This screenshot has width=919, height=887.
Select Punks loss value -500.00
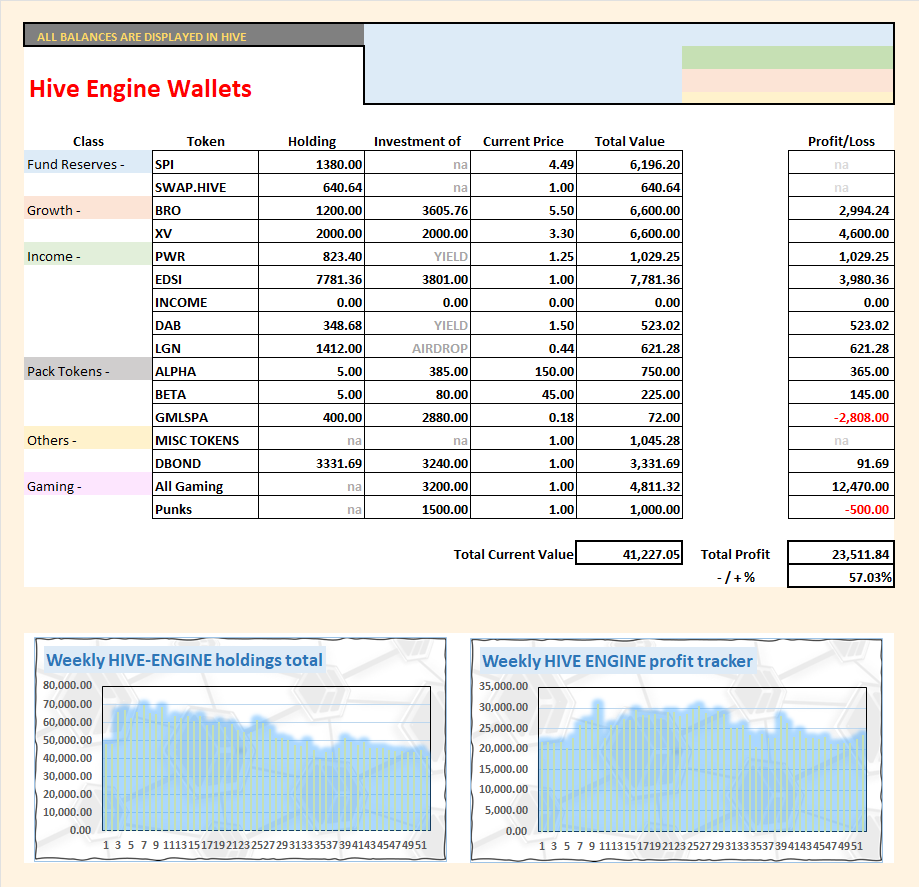(841, 507)
